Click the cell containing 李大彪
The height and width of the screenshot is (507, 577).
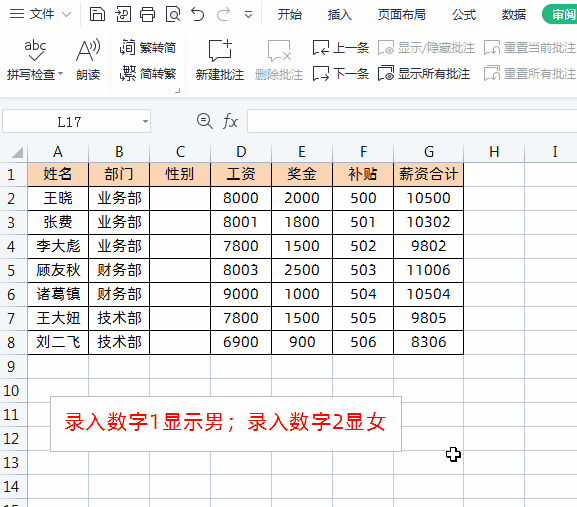[x=58, y=246]
